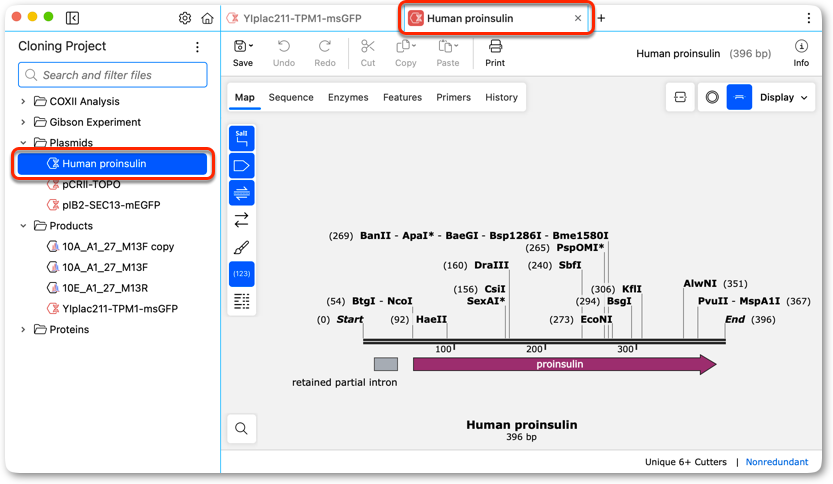Toggle features display arrow icon
The width and height of the screenshot is (833, 484).
coord(242,165)
